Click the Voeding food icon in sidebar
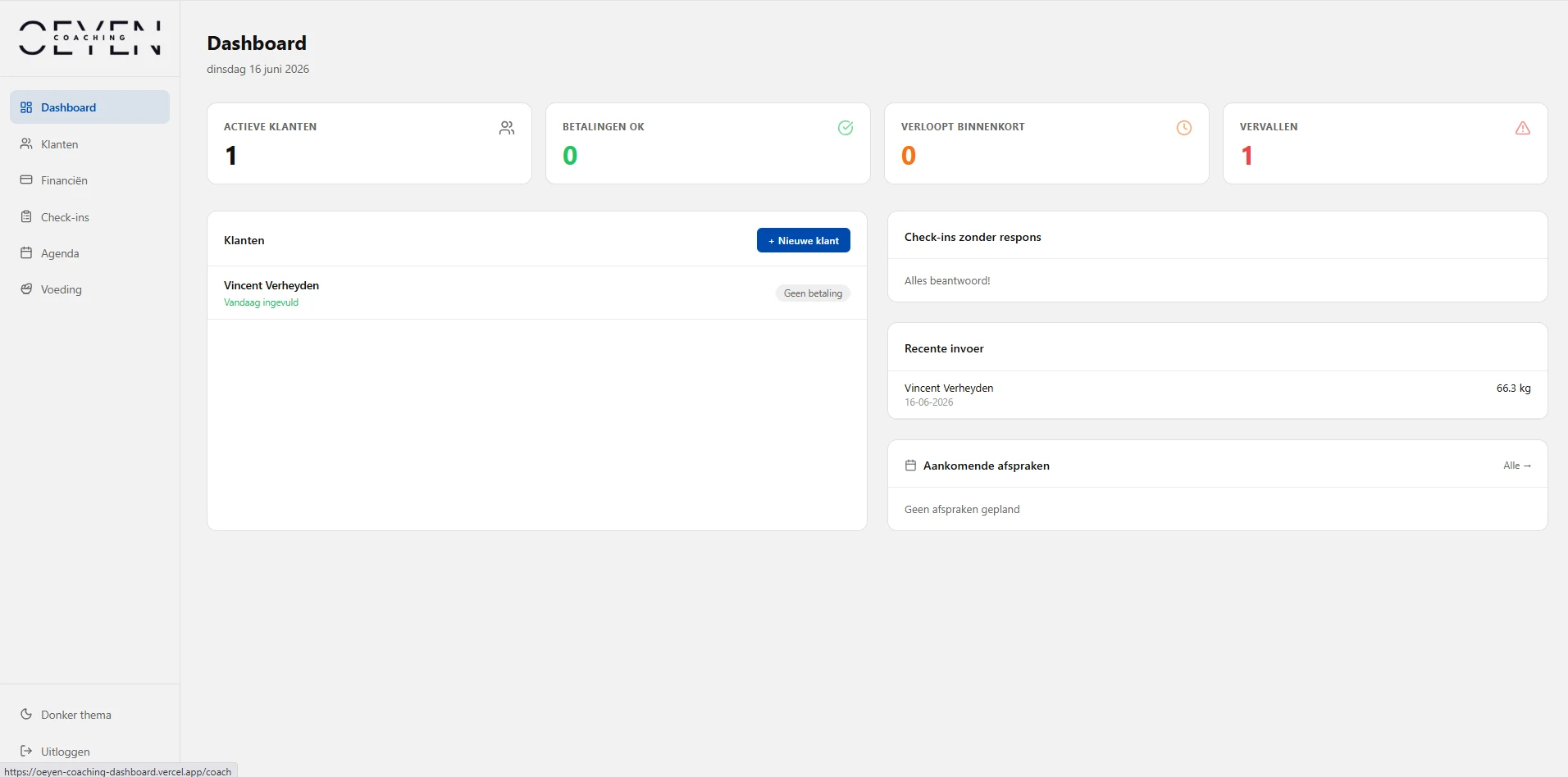This screenshot has height=777, width=1568. click(26, 289)
